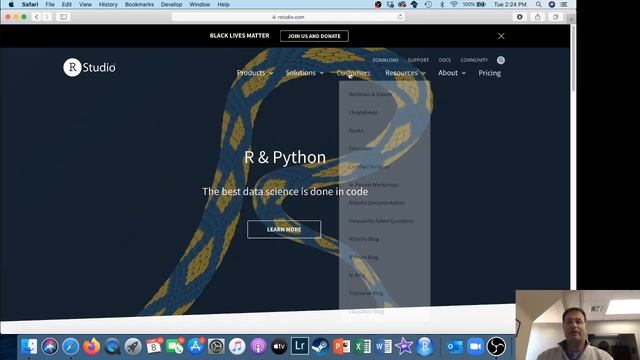Open Time Machine menu bar icon
The height and width of the screenshot is (360, 640).
(x=428, y=4)
